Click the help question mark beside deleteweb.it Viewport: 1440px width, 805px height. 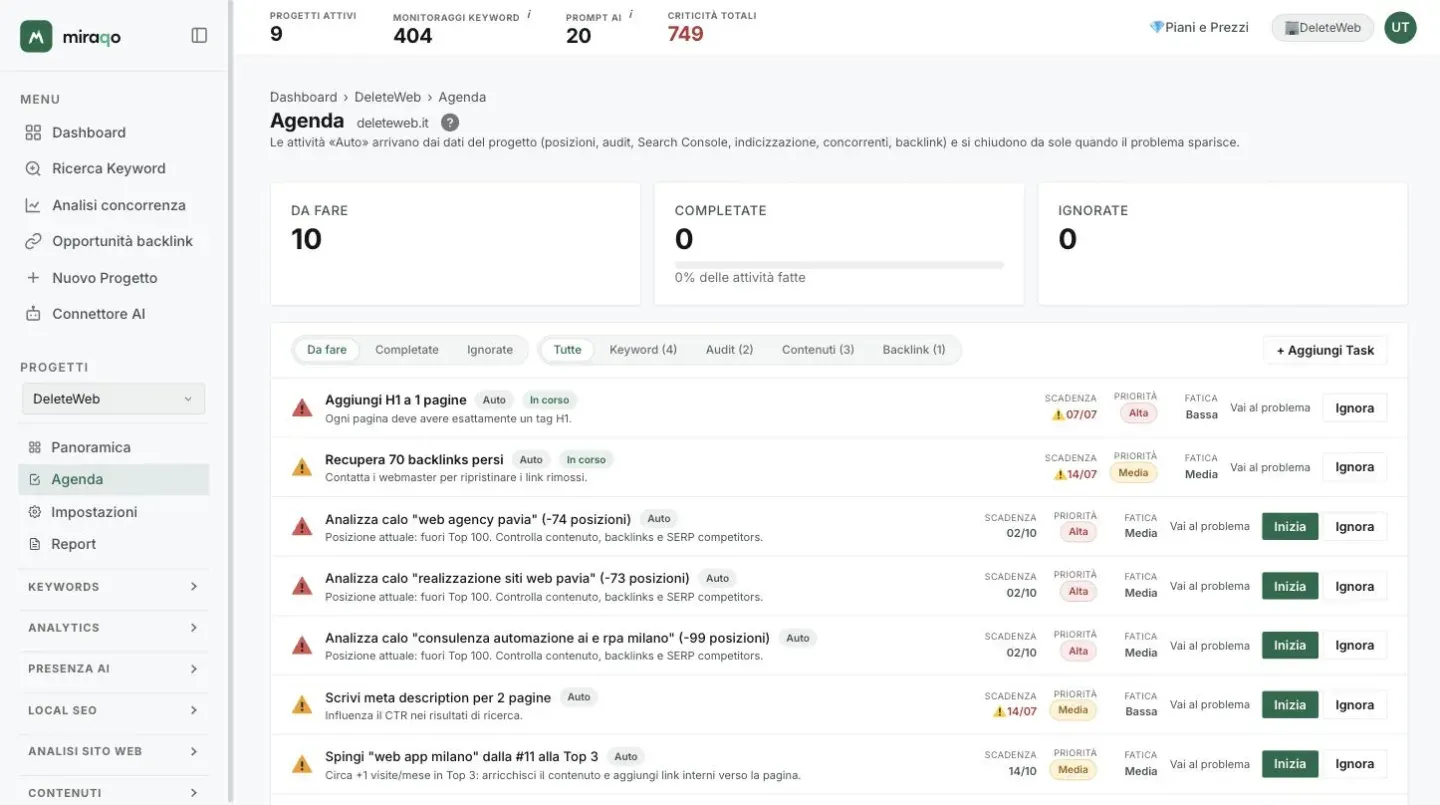(x=450, y=122)
